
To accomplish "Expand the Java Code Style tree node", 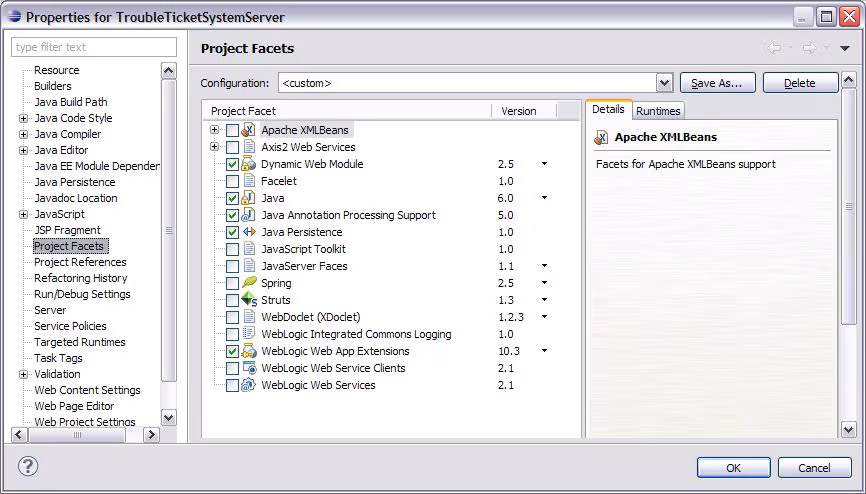I will 23,118.
